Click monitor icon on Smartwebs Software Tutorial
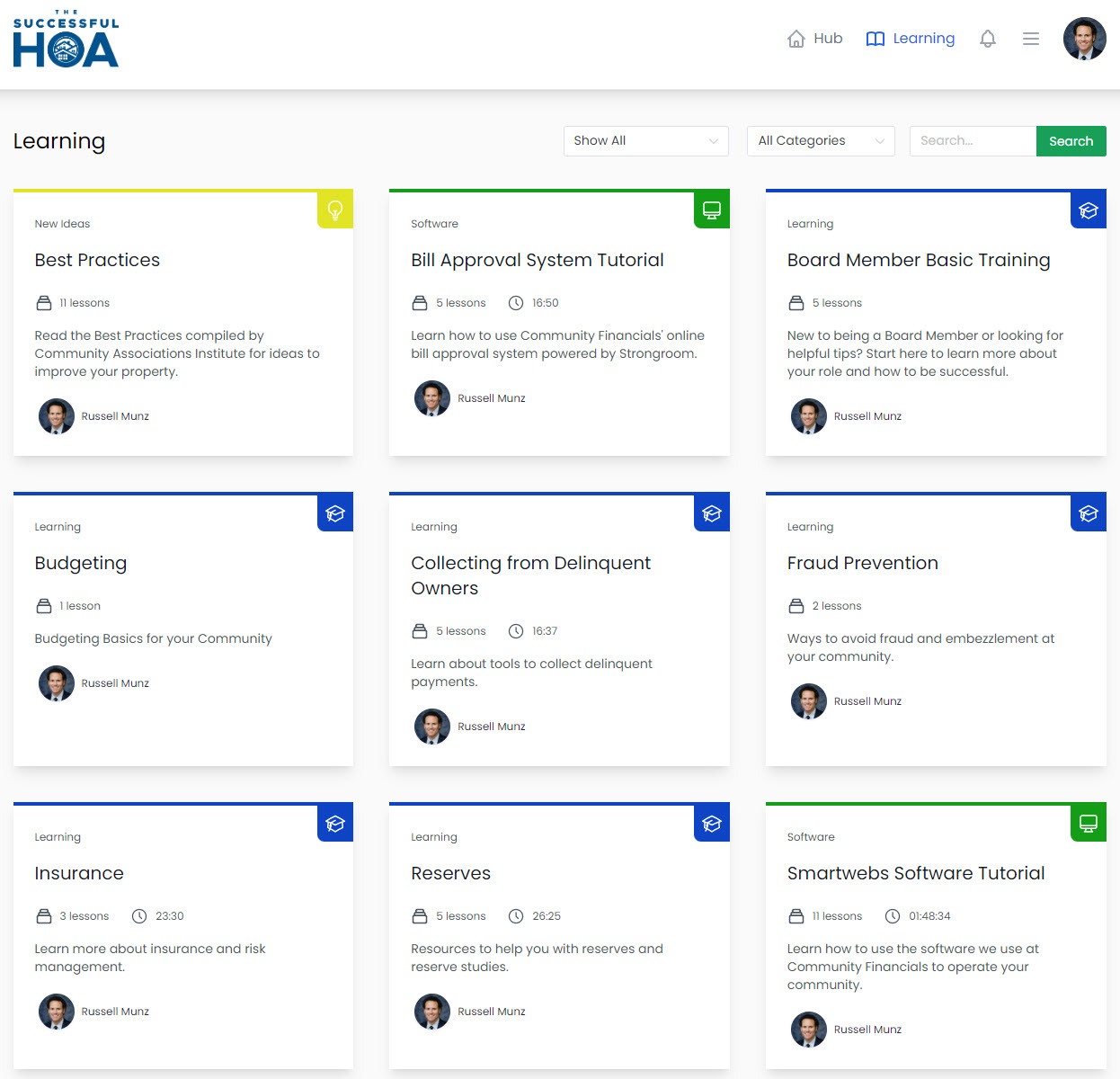Viewport: 1120px width, 1079px height. [x=1088, y=824]
